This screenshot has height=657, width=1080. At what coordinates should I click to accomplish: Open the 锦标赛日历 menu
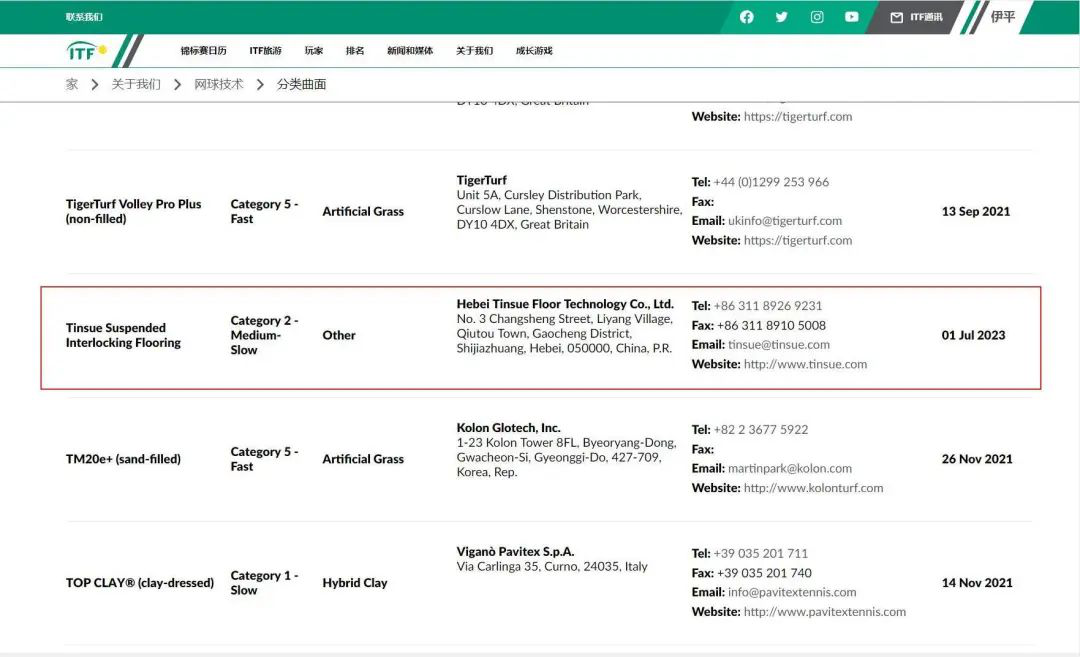point(203,50)
